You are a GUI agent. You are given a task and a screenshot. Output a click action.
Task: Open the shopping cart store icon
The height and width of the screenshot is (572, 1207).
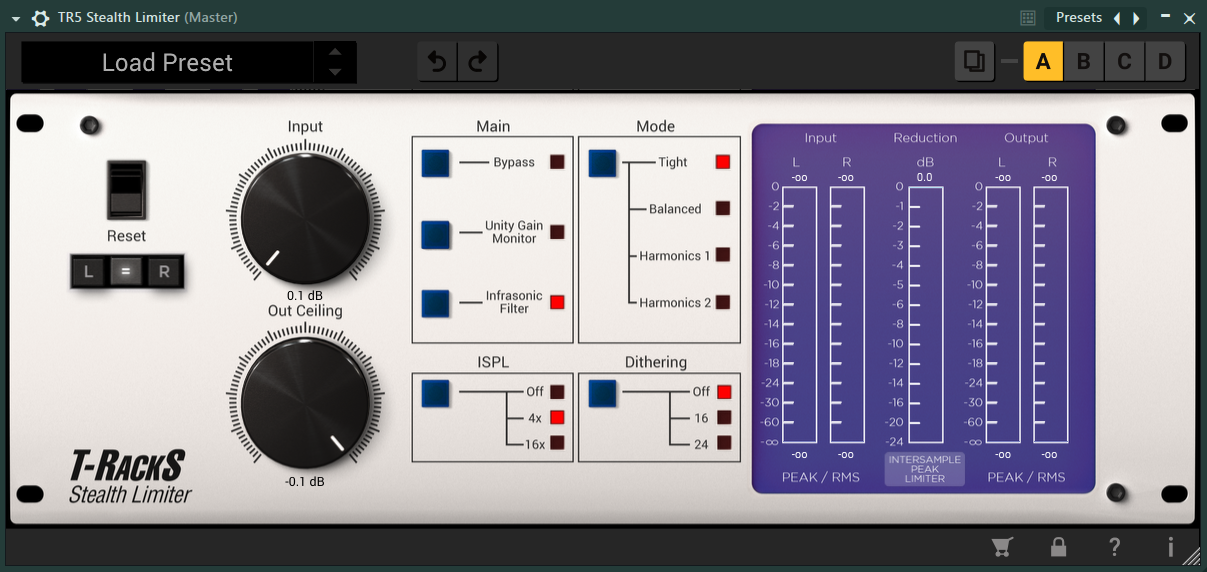tap(1001, 547)
